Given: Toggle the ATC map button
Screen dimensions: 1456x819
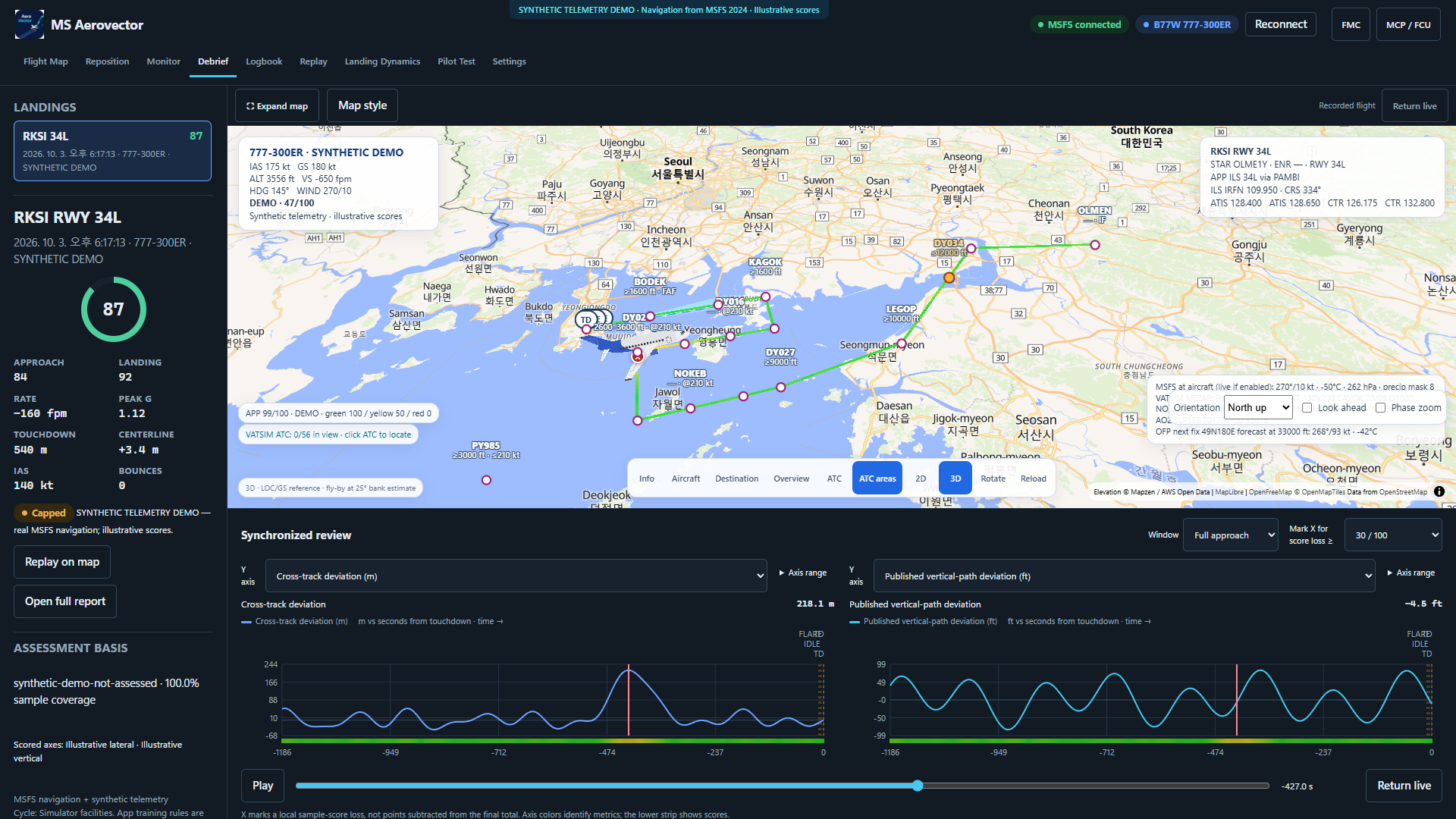Looking at the screenshot, I should [834, 478].
